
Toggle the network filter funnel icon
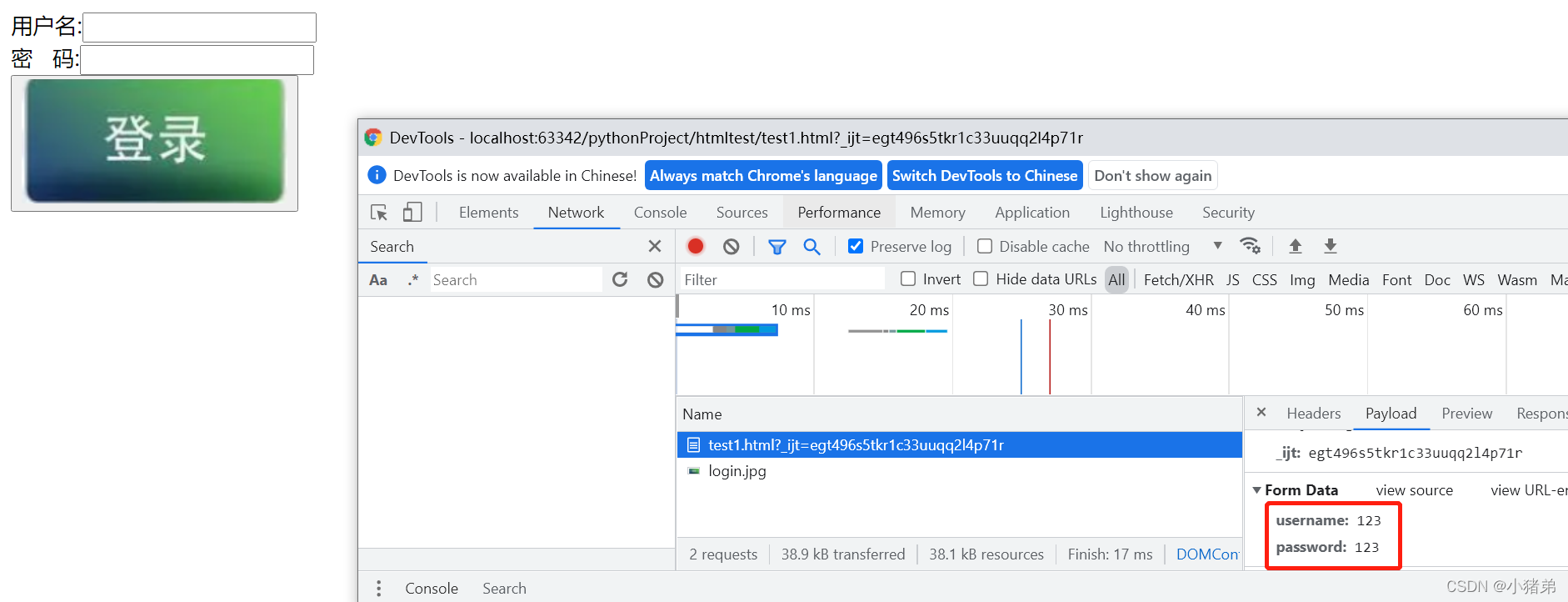pos(777,247)
